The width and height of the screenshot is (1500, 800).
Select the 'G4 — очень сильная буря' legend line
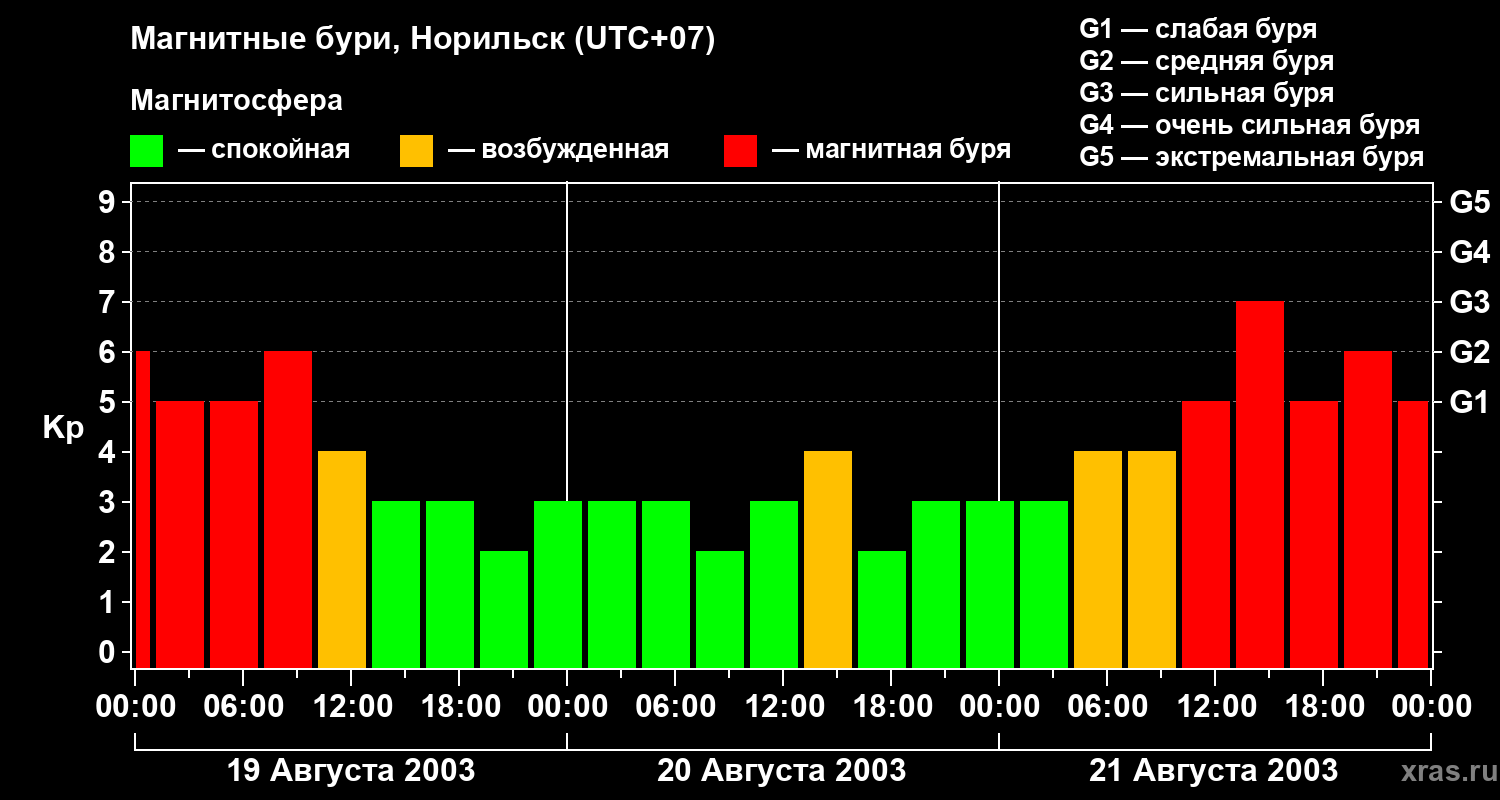[1250, 125]
